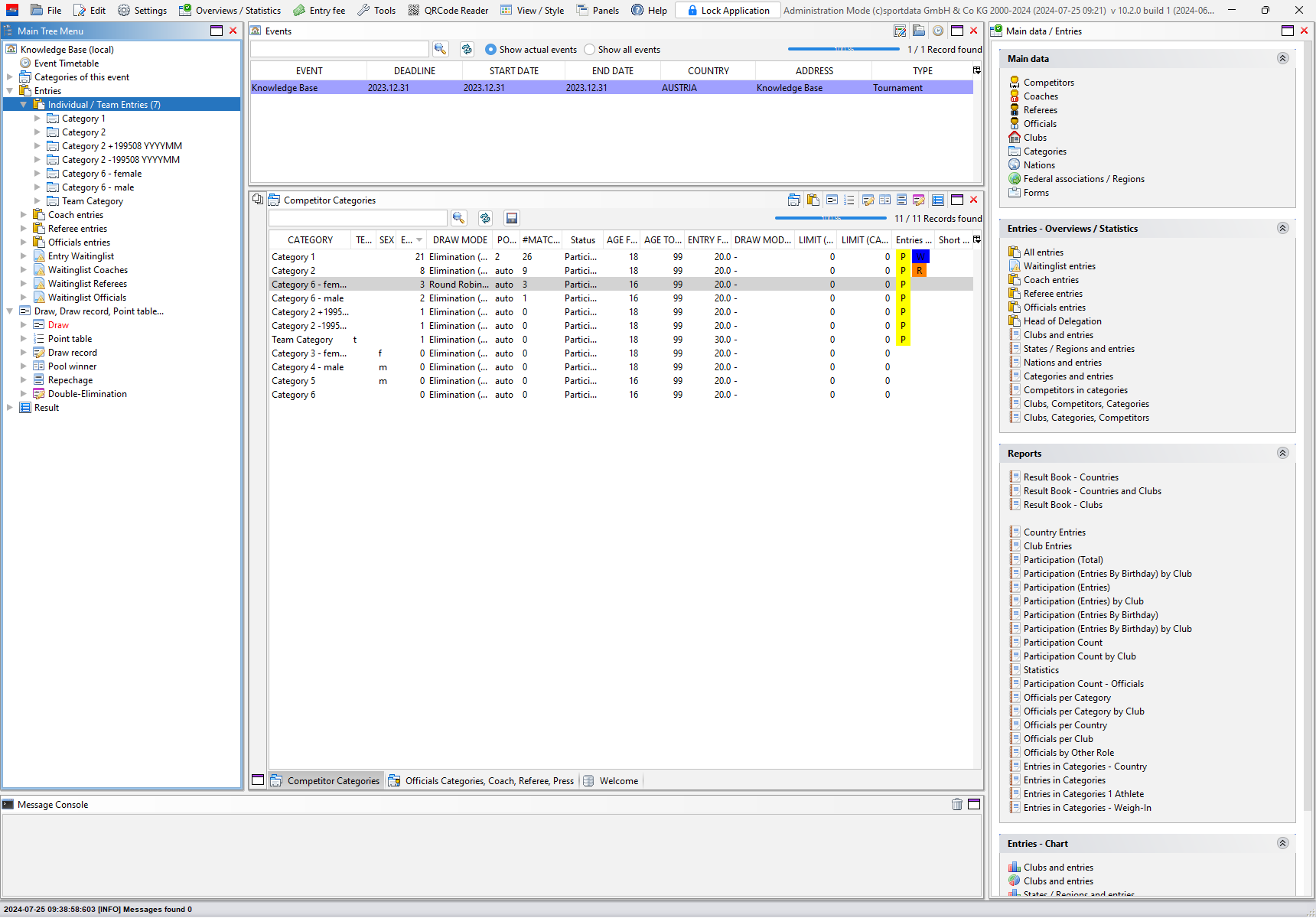Click the orange R cell in Category 2 row
Screen dimensions: 1316x918
coord(920,271)
